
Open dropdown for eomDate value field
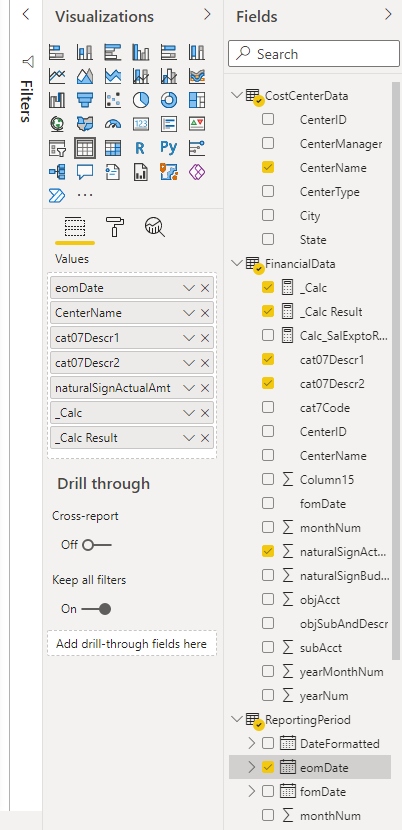189,288
